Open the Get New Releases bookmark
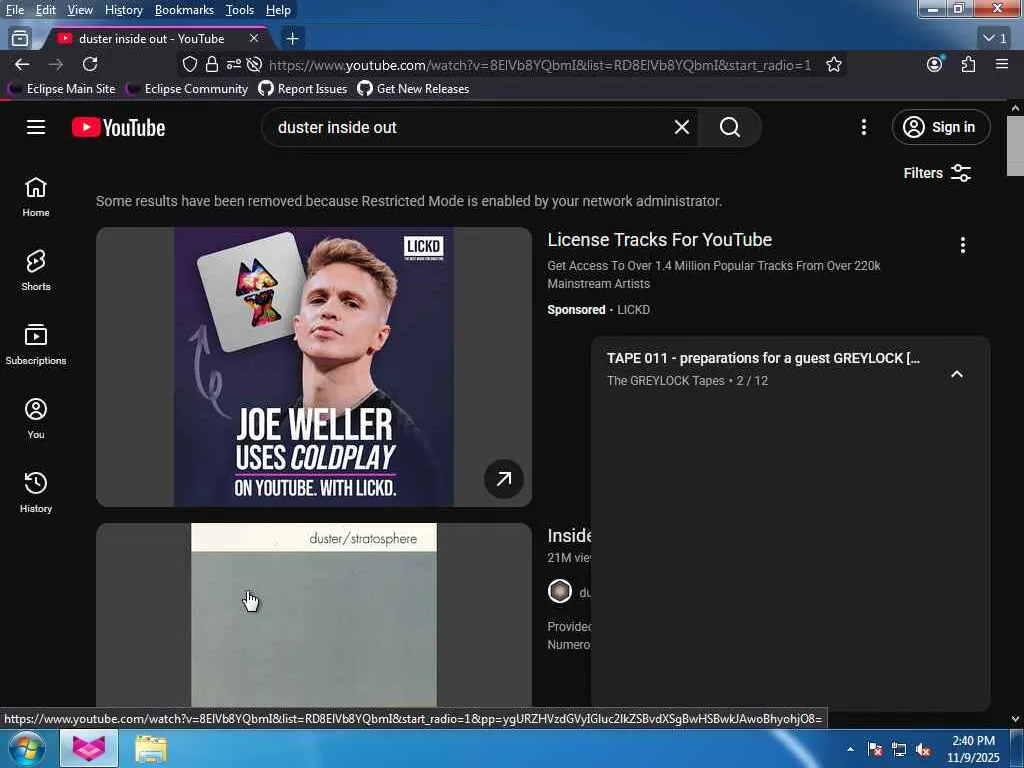This screenshot has height=768, width=1024. pyautogui.click(x=413, y=89)
